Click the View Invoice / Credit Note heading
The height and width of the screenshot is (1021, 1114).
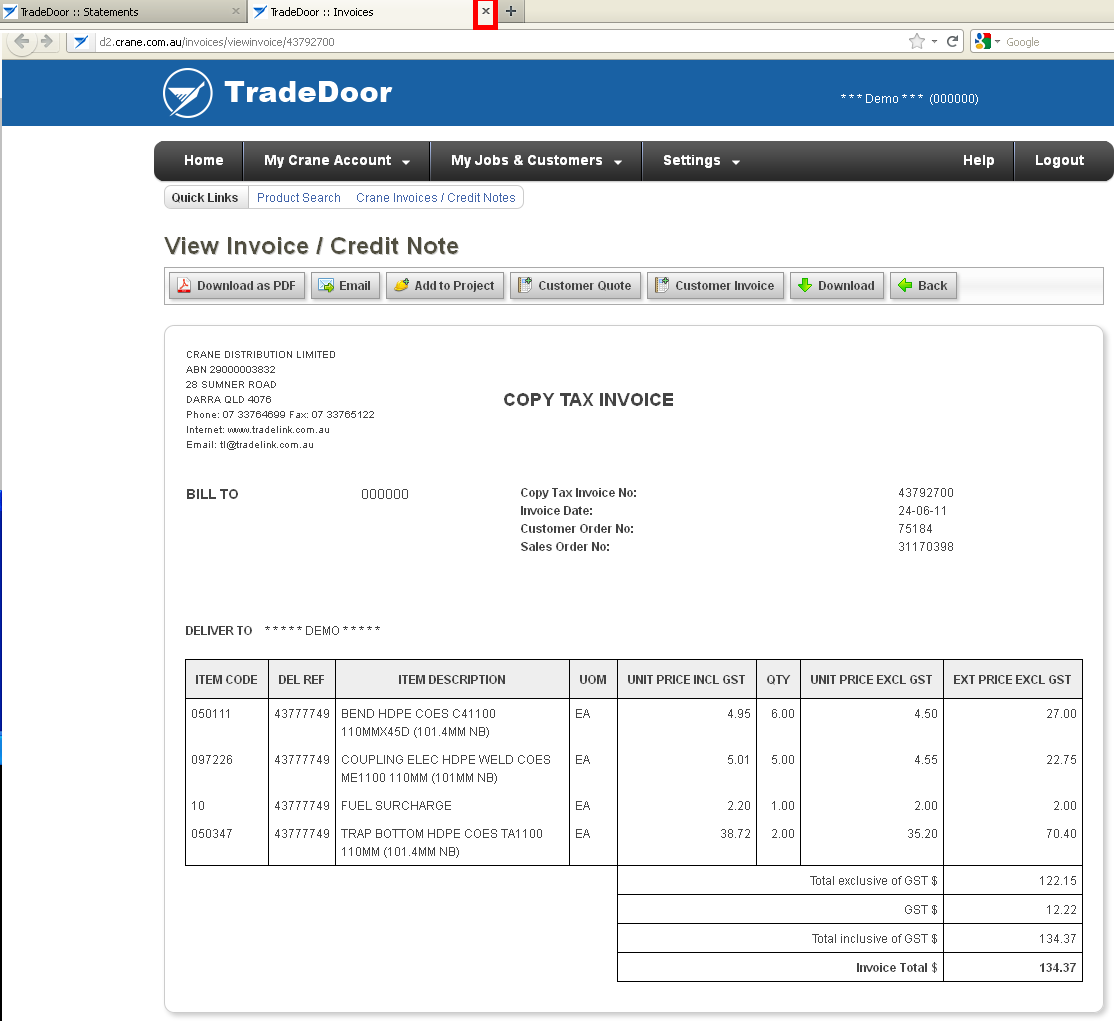coord(311,246)
